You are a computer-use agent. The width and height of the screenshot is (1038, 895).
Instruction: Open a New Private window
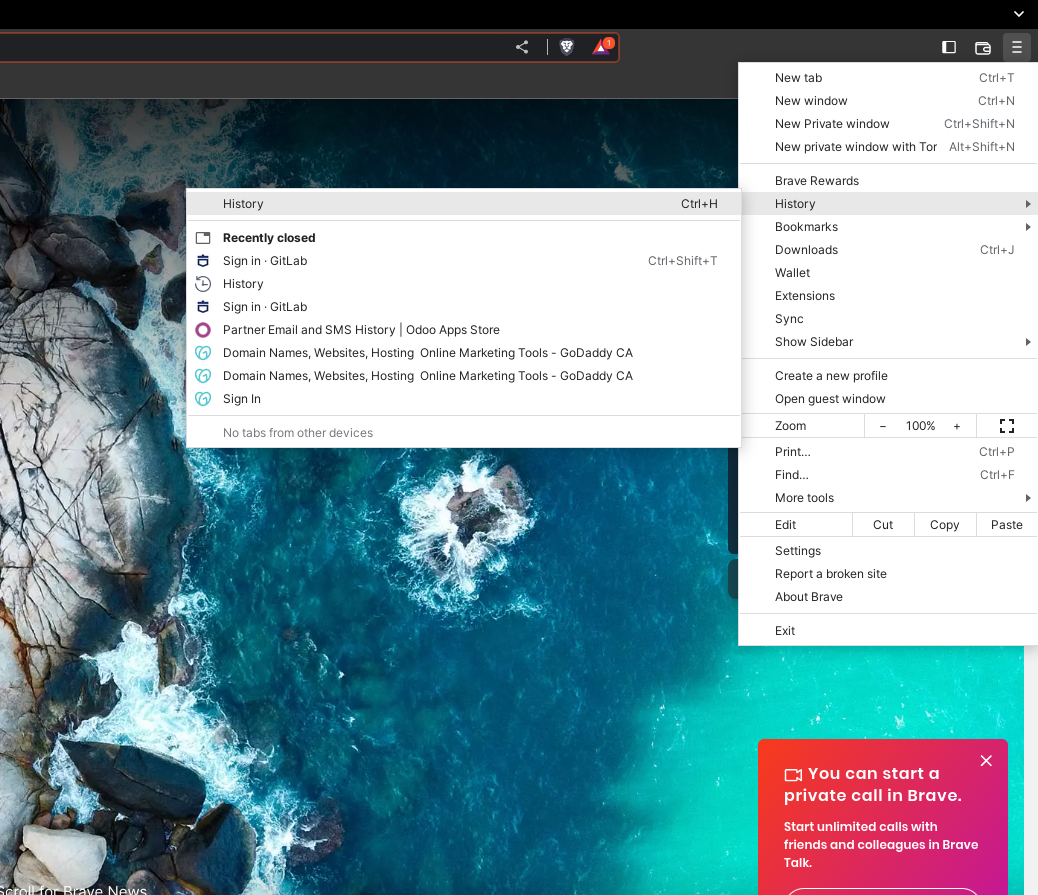click(888, 124)
